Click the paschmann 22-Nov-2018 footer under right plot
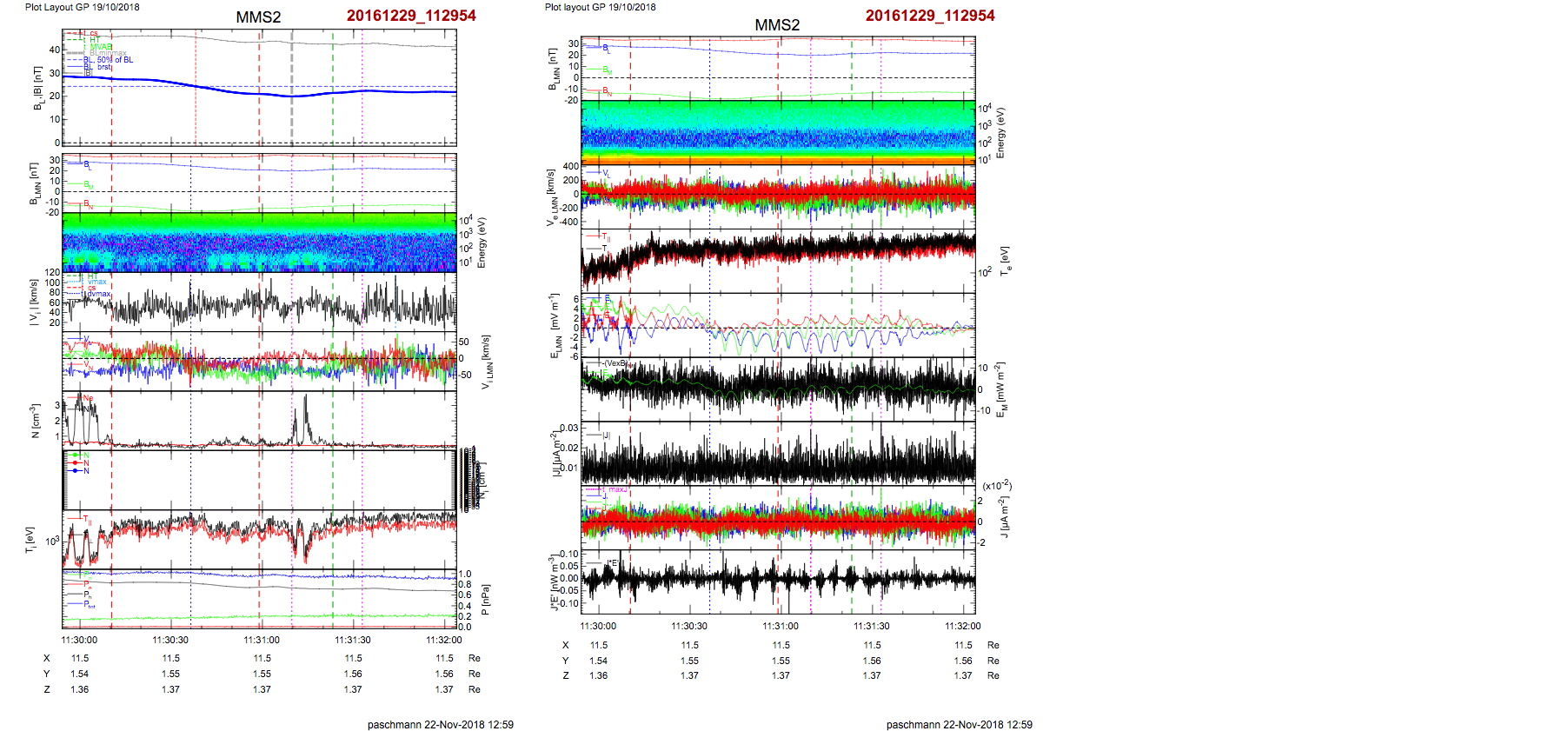Image resolution: width=1568 pixels, height=731 pixels. click(959, 724)
